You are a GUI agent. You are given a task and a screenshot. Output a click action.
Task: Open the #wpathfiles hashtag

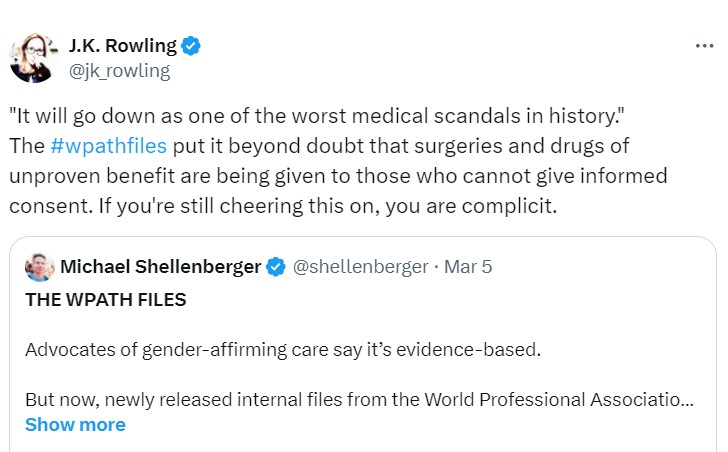(x=108, y=145)
